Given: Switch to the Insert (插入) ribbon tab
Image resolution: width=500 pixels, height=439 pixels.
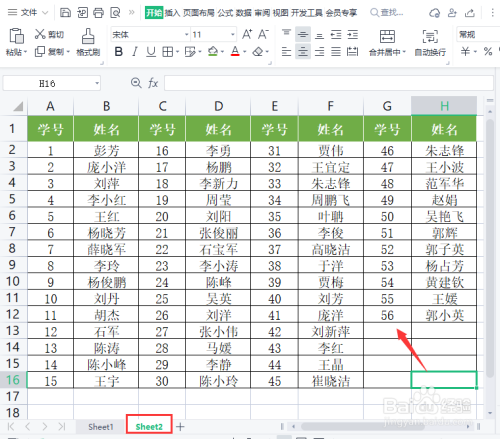Looking at the screenshot, I should [172, 13].
